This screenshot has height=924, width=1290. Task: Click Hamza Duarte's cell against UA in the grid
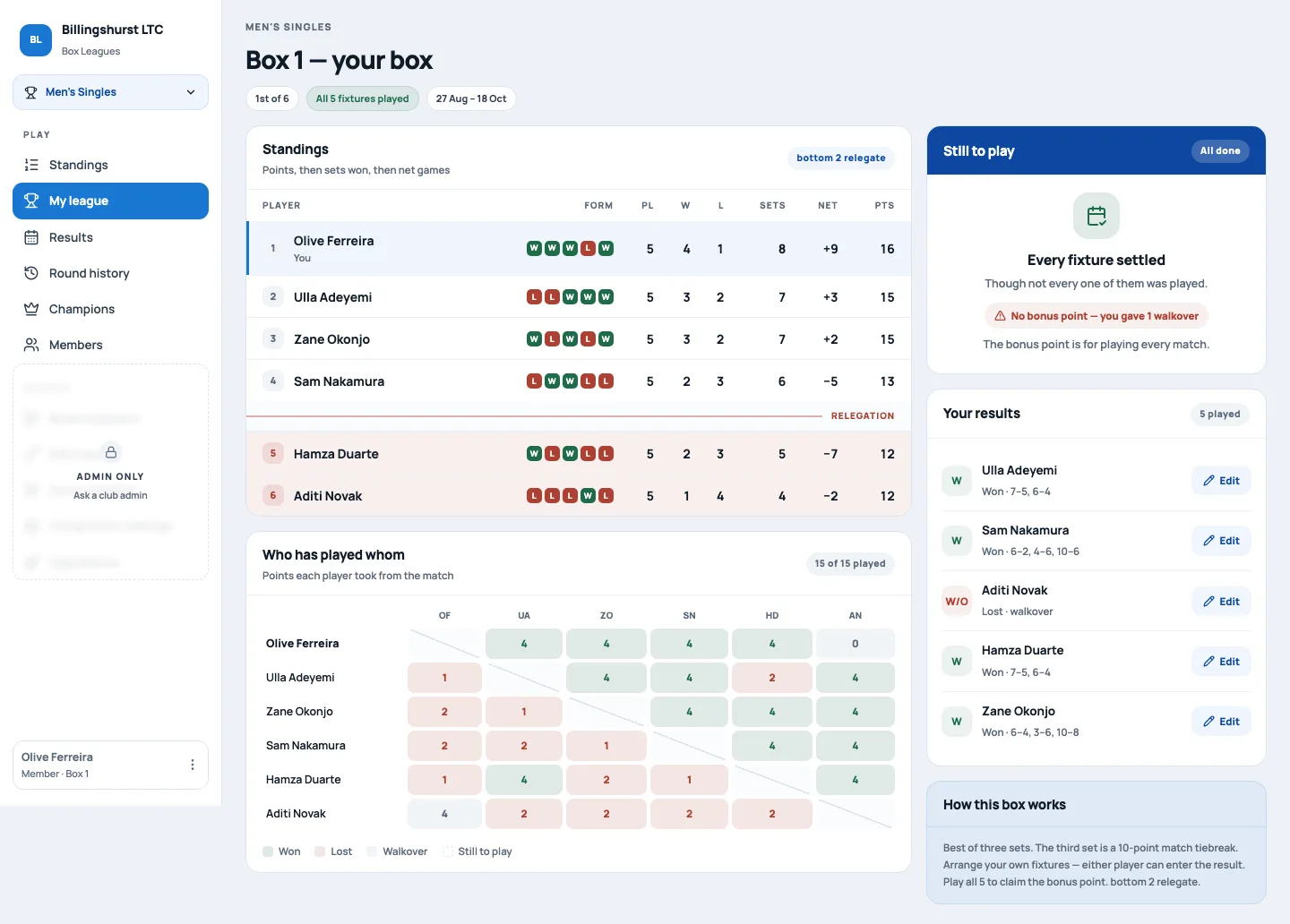pos(524,780)
